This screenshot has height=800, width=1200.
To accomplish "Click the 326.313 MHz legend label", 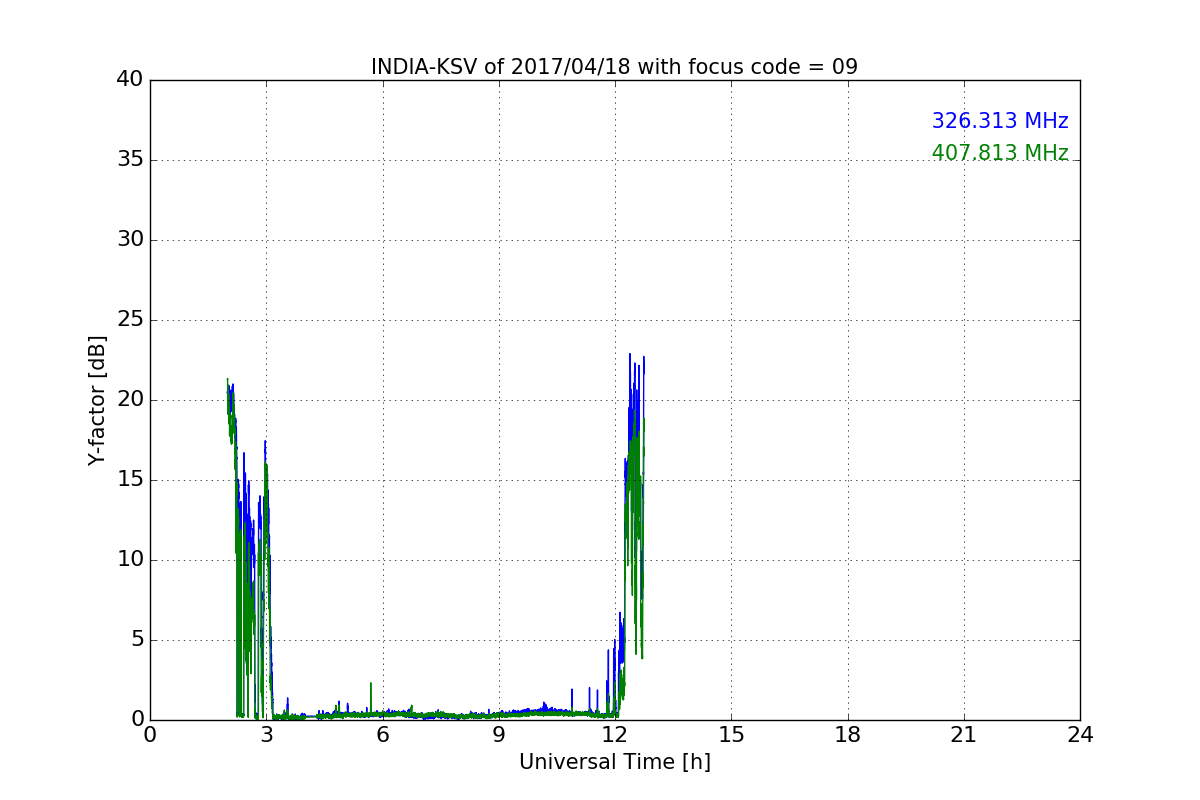I will (1000, 121).
